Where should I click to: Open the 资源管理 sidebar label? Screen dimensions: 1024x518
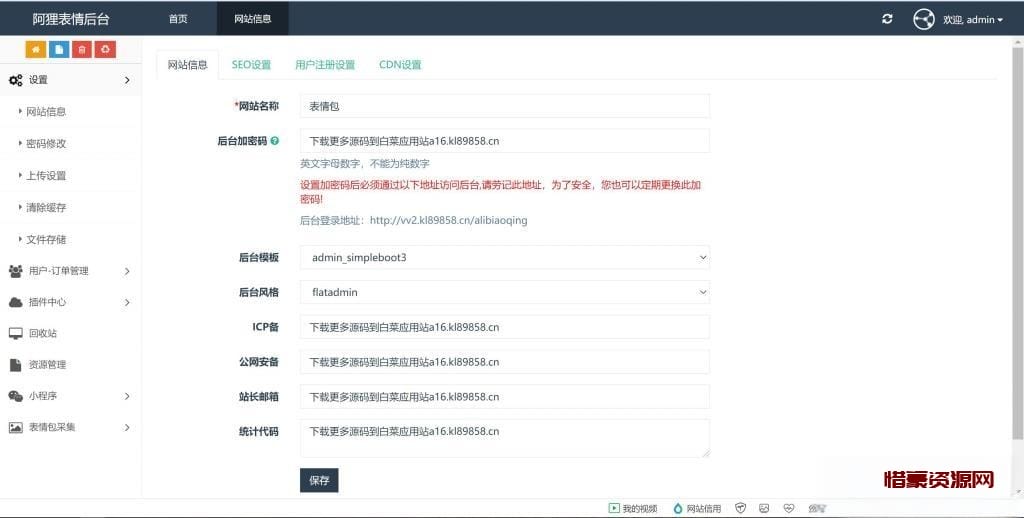click(x=48, y=364)
